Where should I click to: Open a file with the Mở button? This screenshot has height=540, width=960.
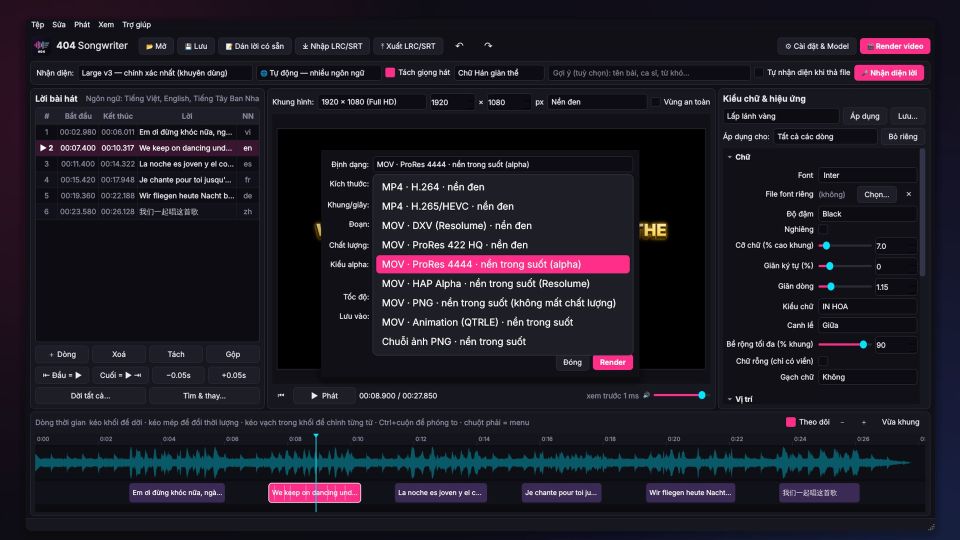(x=156, y=46)
